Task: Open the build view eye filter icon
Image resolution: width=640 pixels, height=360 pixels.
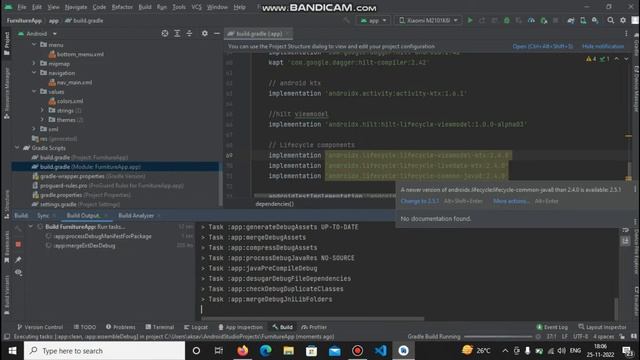Action: tap(18, 272)
